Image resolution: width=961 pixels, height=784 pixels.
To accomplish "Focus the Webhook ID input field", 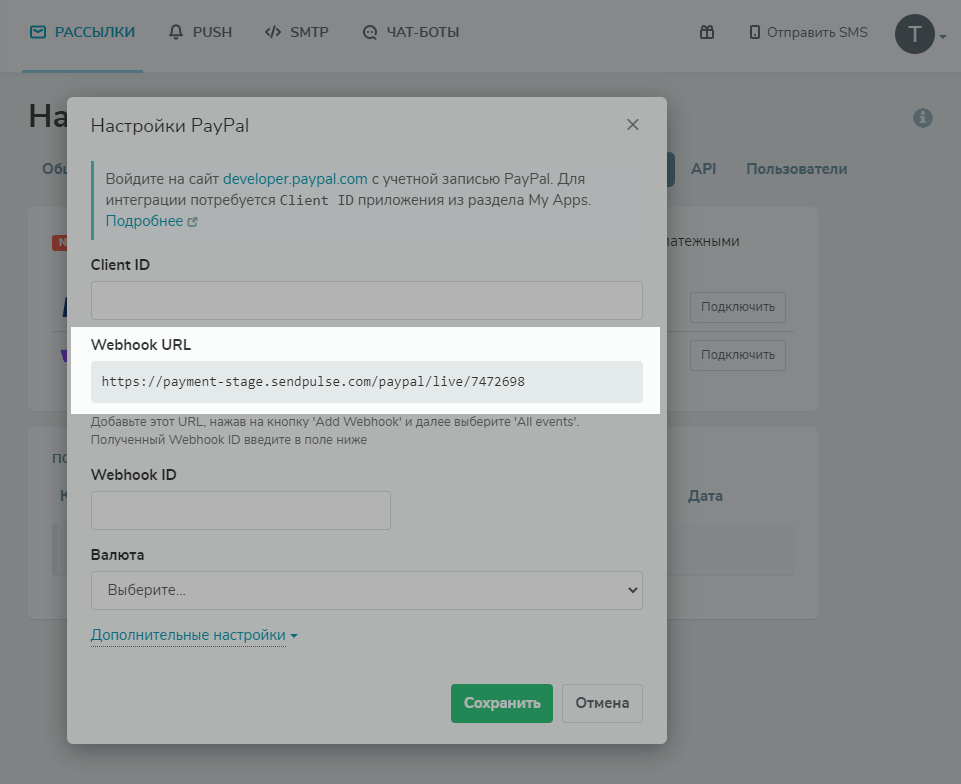I will pos(240,510).
